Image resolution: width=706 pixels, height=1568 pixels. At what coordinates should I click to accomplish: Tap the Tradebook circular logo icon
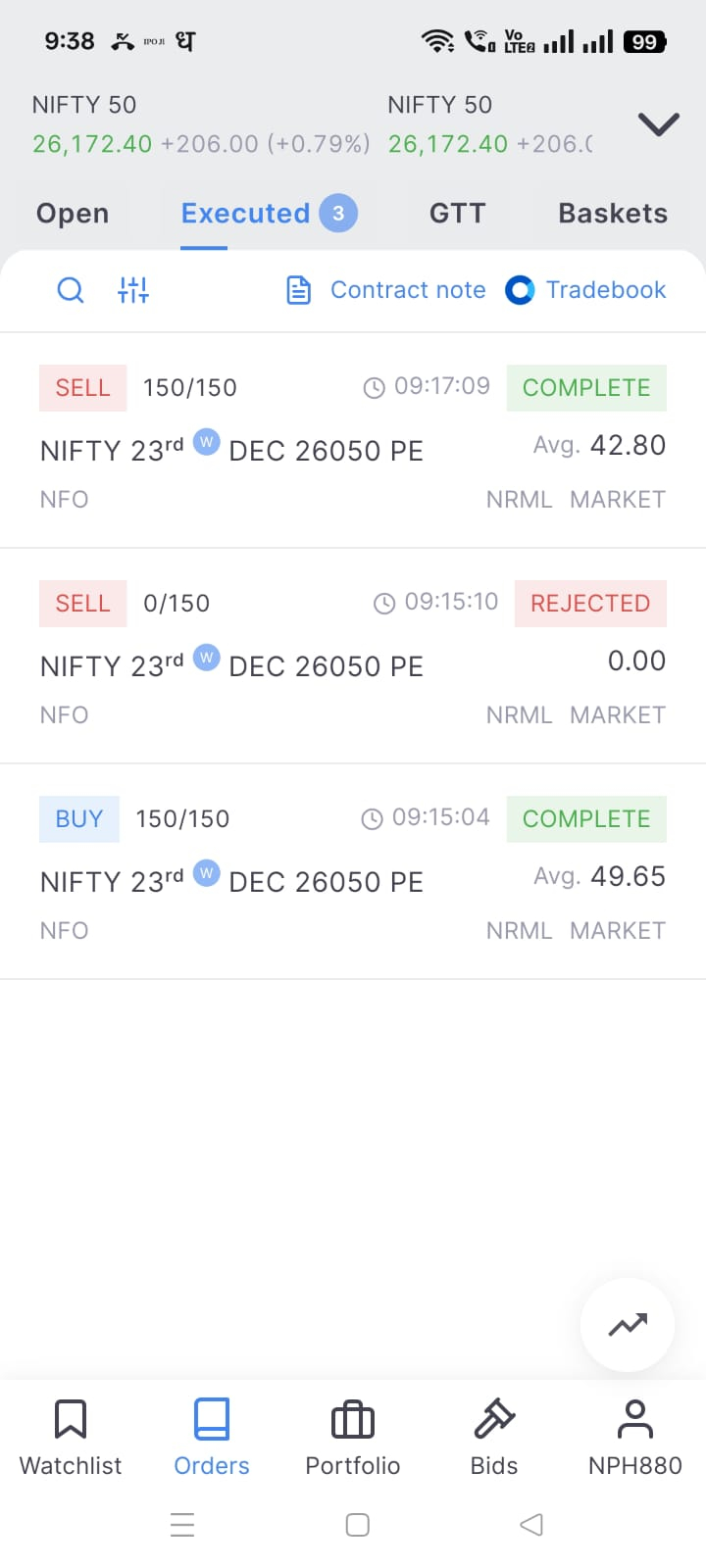click(520, 290)
